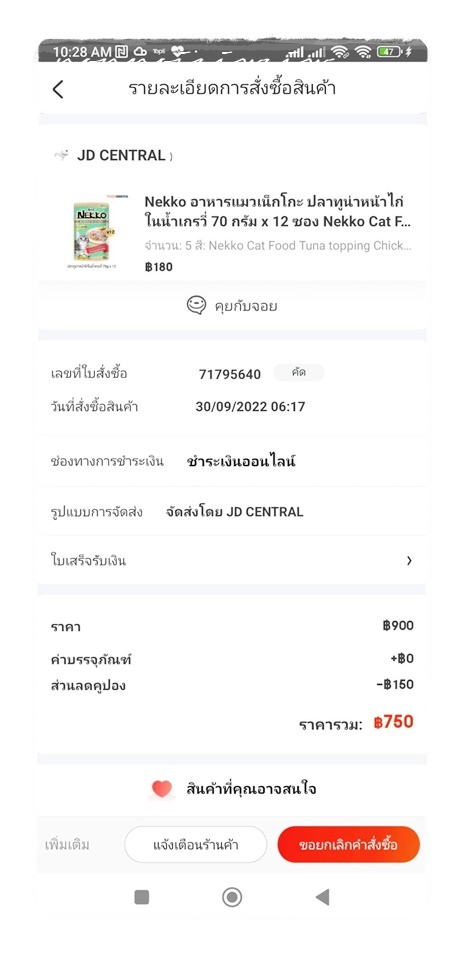This screenshot has width=464, height=953.
Task: Tap Android recent apps square icon
Action: coord(142,897)
